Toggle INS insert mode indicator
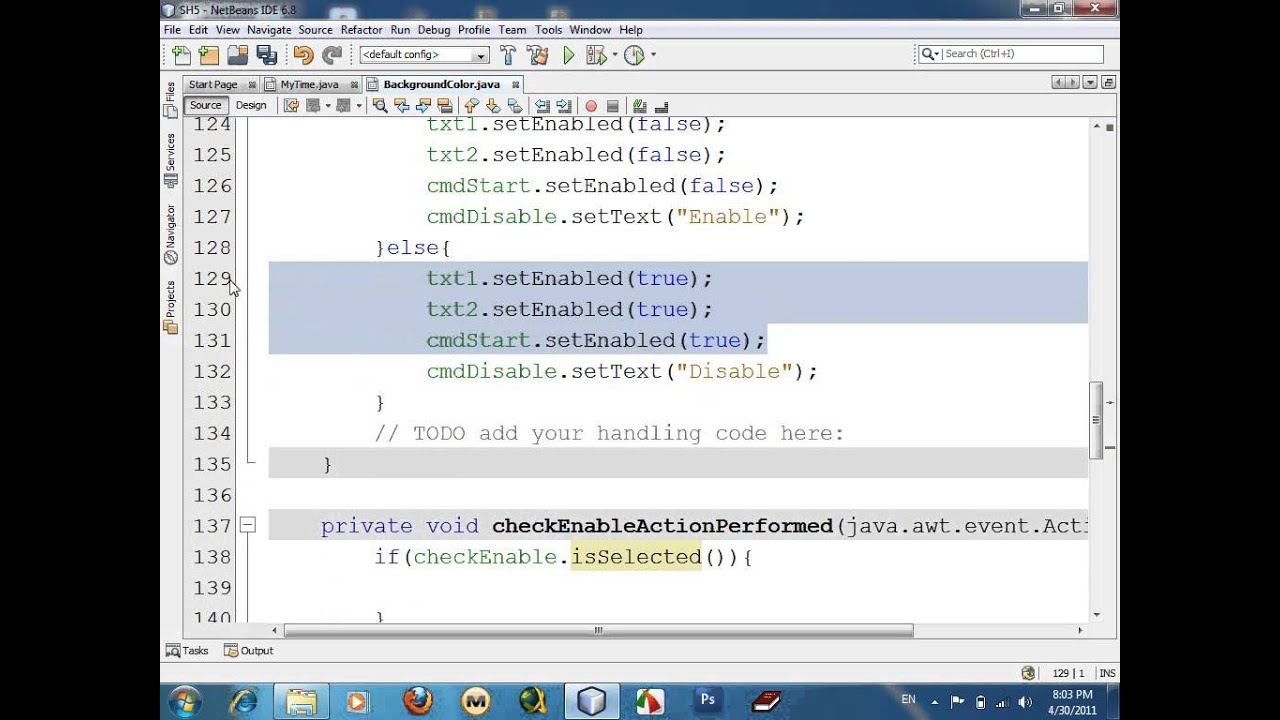The image size is (1280, 720). [1107, 674]
